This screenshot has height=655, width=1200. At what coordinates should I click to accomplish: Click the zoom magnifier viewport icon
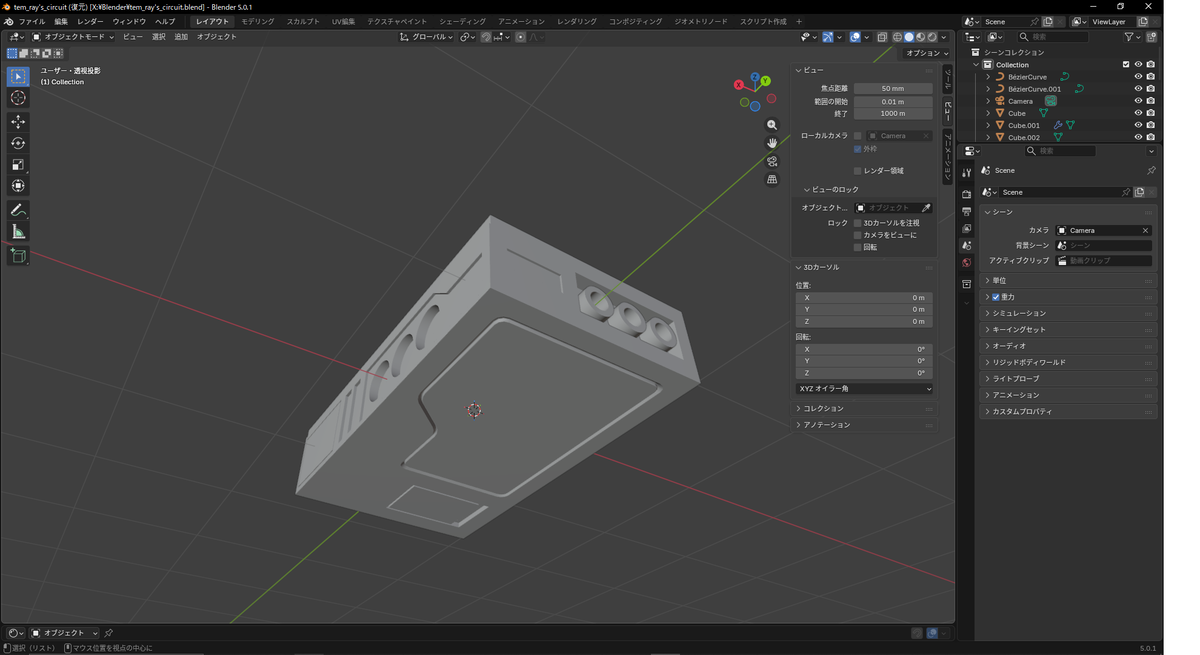[x=772, y=125]
